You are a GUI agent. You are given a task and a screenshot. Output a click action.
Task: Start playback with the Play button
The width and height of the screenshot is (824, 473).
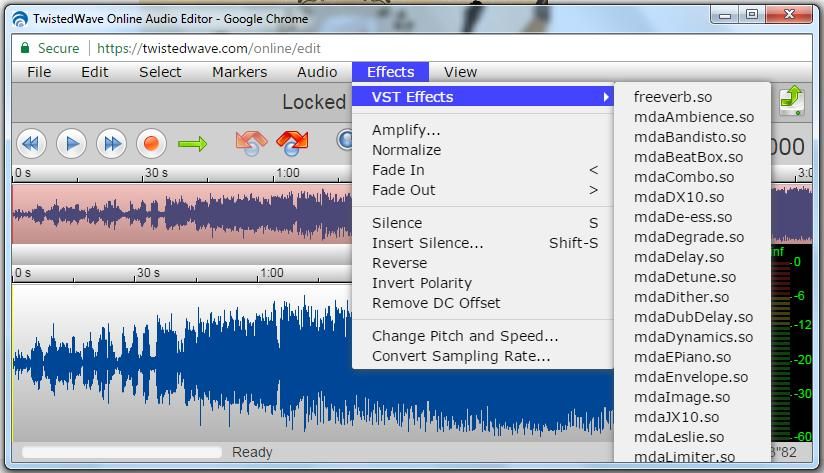point(71,143)
